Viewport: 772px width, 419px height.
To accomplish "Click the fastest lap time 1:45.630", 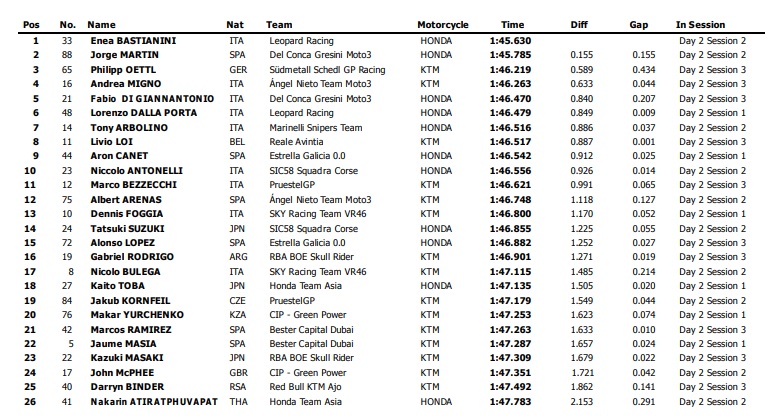I will (x=509, y=40).
